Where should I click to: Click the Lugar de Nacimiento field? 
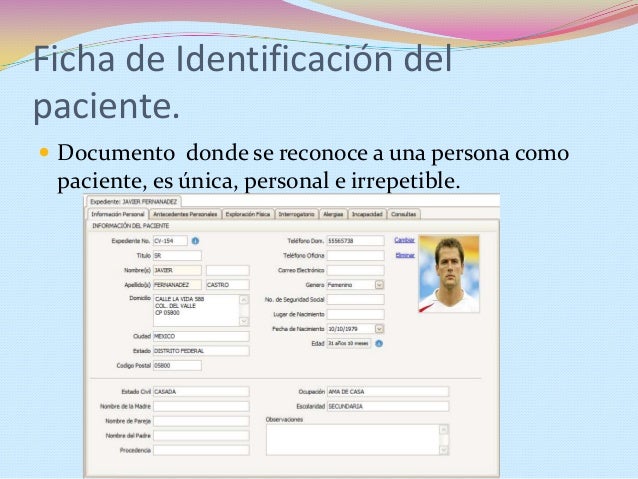(355, 314)
